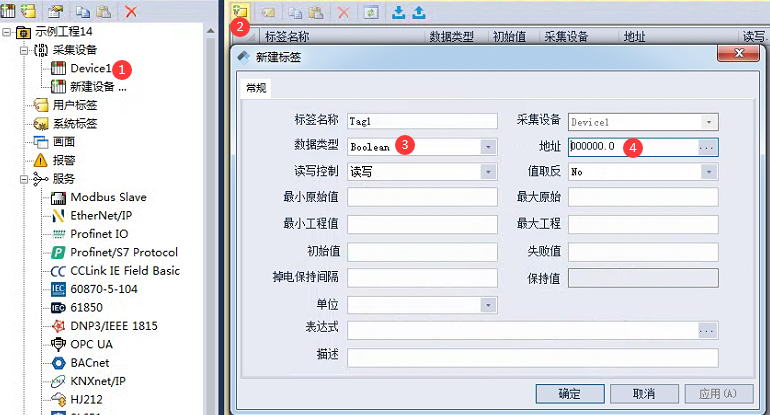This screenshot has height=415, width=770.
Task: Click the 标签名称 column header
Action: pyautogui.click(x=287, y=37)
